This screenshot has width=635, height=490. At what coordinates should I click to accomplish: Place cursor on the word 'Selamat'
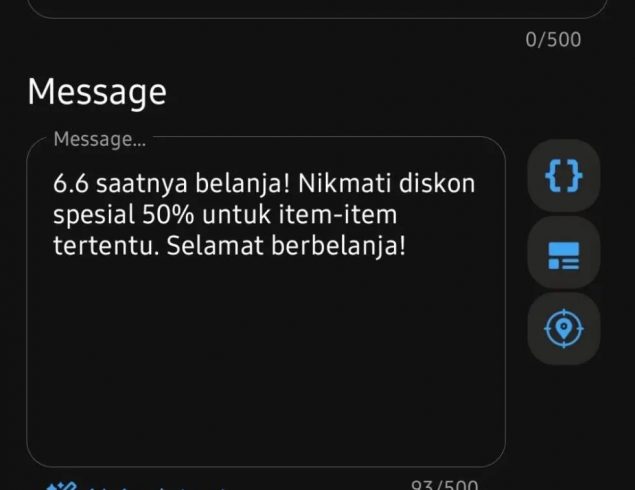(x=215, y=245)
